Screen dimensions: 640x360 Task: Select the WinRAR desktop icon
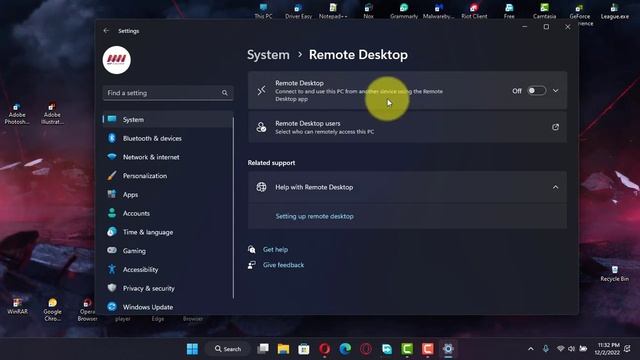[x=17, y=306]
